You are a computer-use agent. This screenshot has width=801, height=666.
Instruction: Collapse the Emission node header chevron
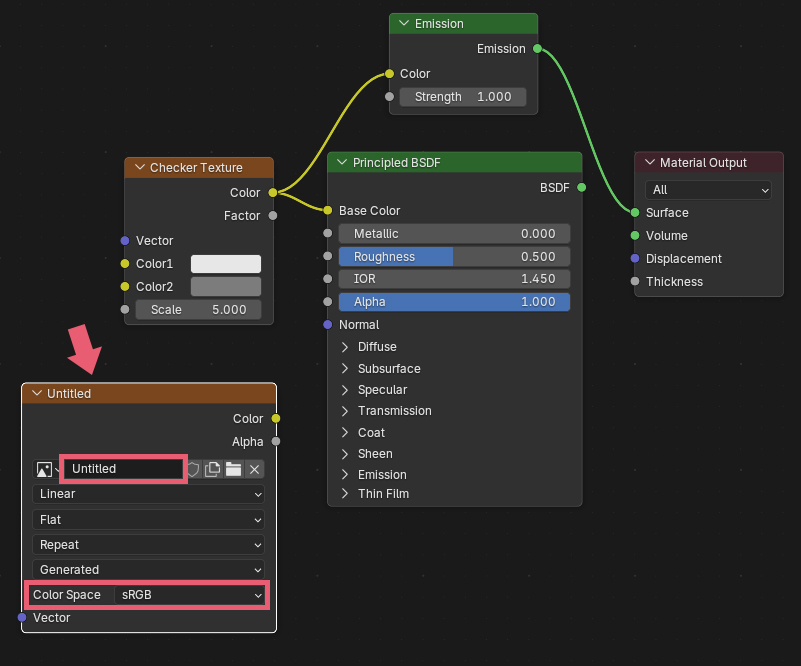(x=404, y=24)
